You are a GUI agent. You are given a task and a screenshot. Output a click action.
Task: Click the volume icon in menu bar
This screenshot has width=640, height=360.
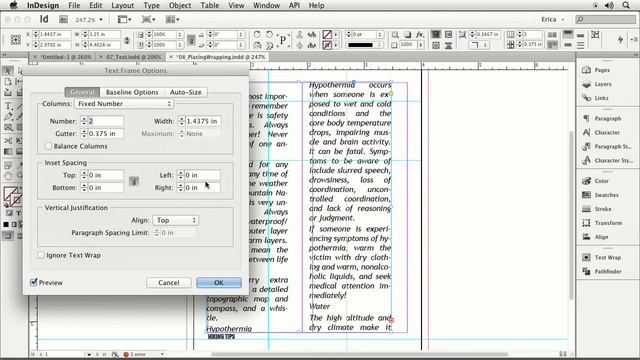609,5
